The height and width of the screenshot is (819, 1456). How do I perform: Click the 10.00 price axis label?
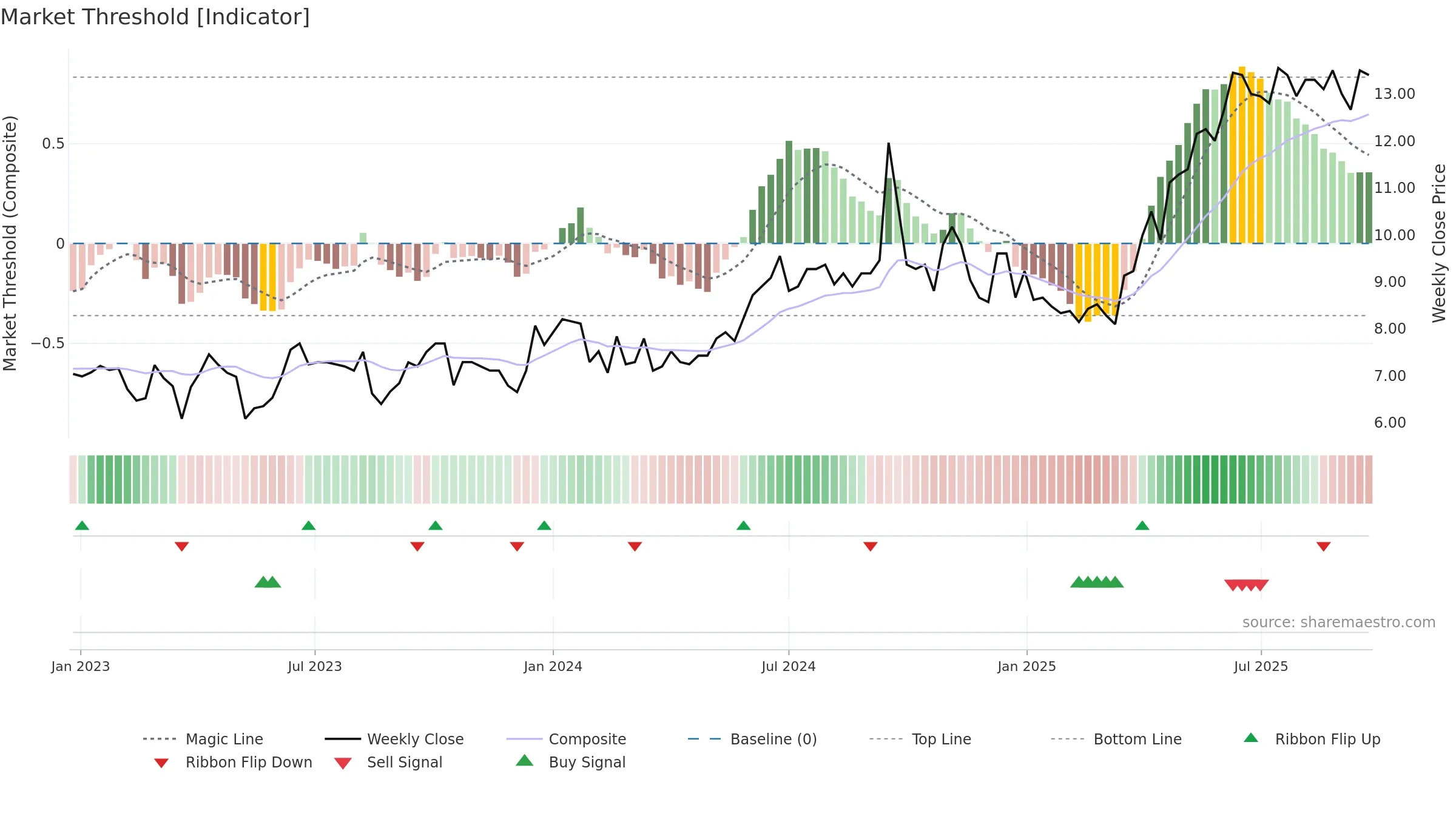coord(1395,235)
